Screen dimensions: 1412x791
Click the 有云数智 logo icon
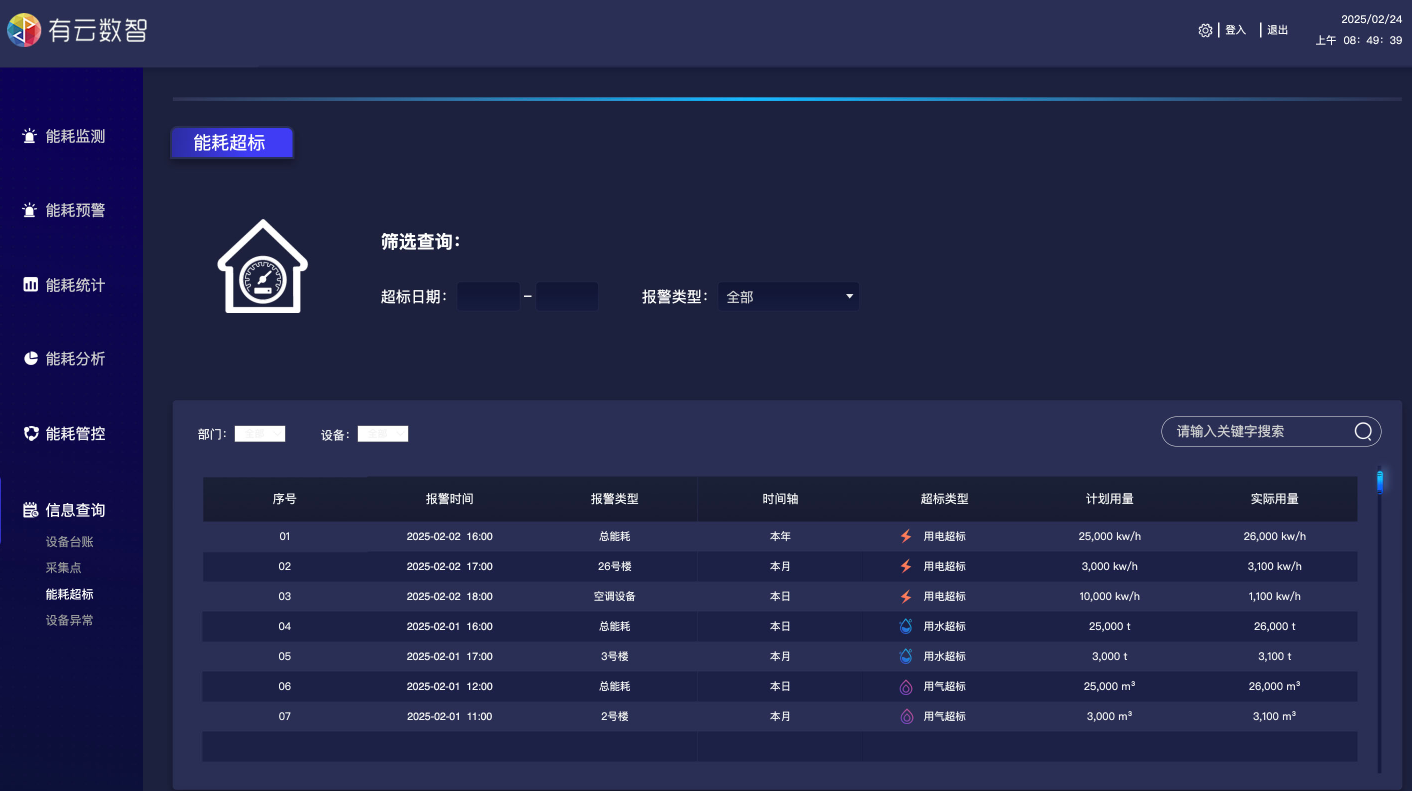tap(24, 30)
